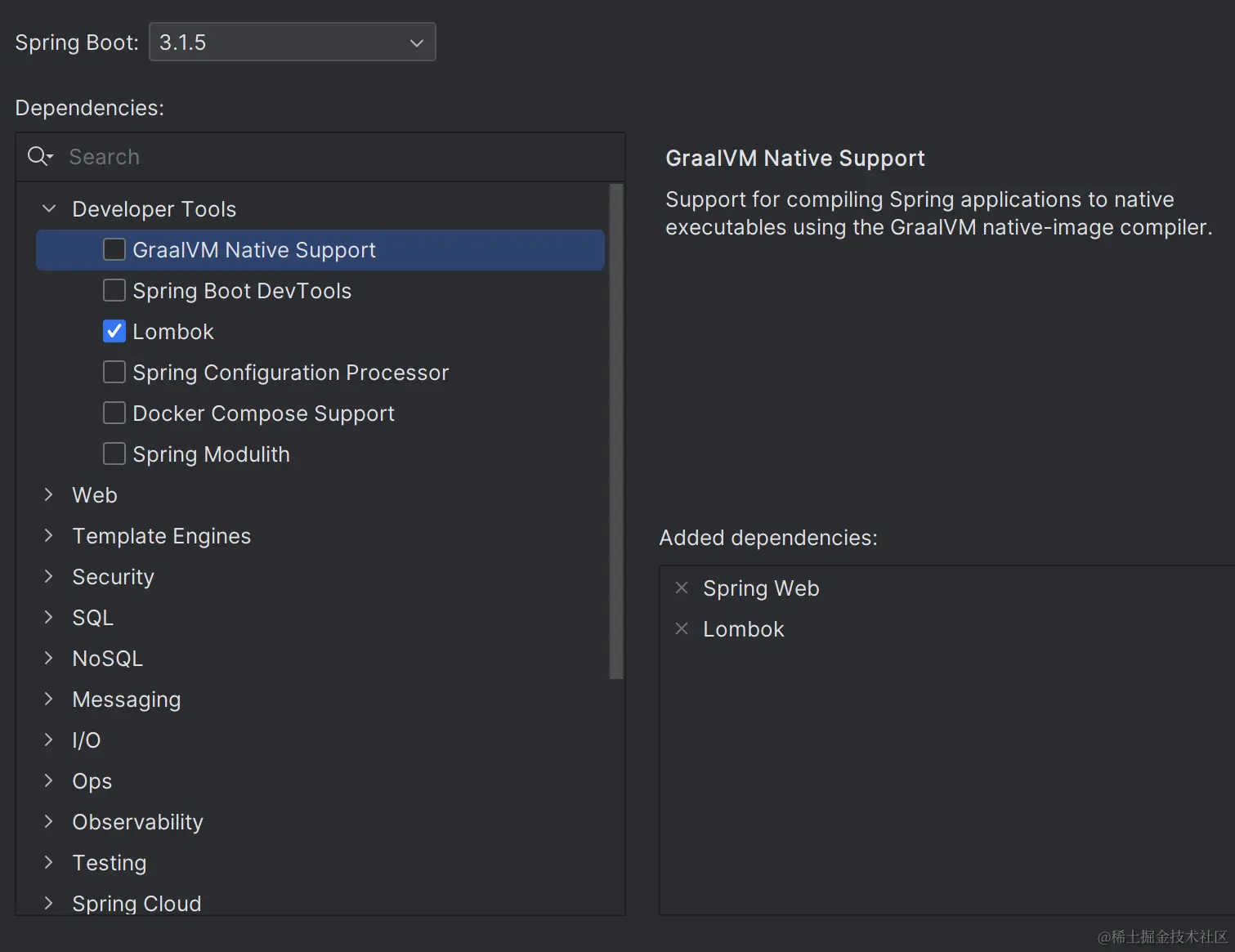Expand the Template Engines category
The image size is (1235, 952).
(x=49, y=535)
